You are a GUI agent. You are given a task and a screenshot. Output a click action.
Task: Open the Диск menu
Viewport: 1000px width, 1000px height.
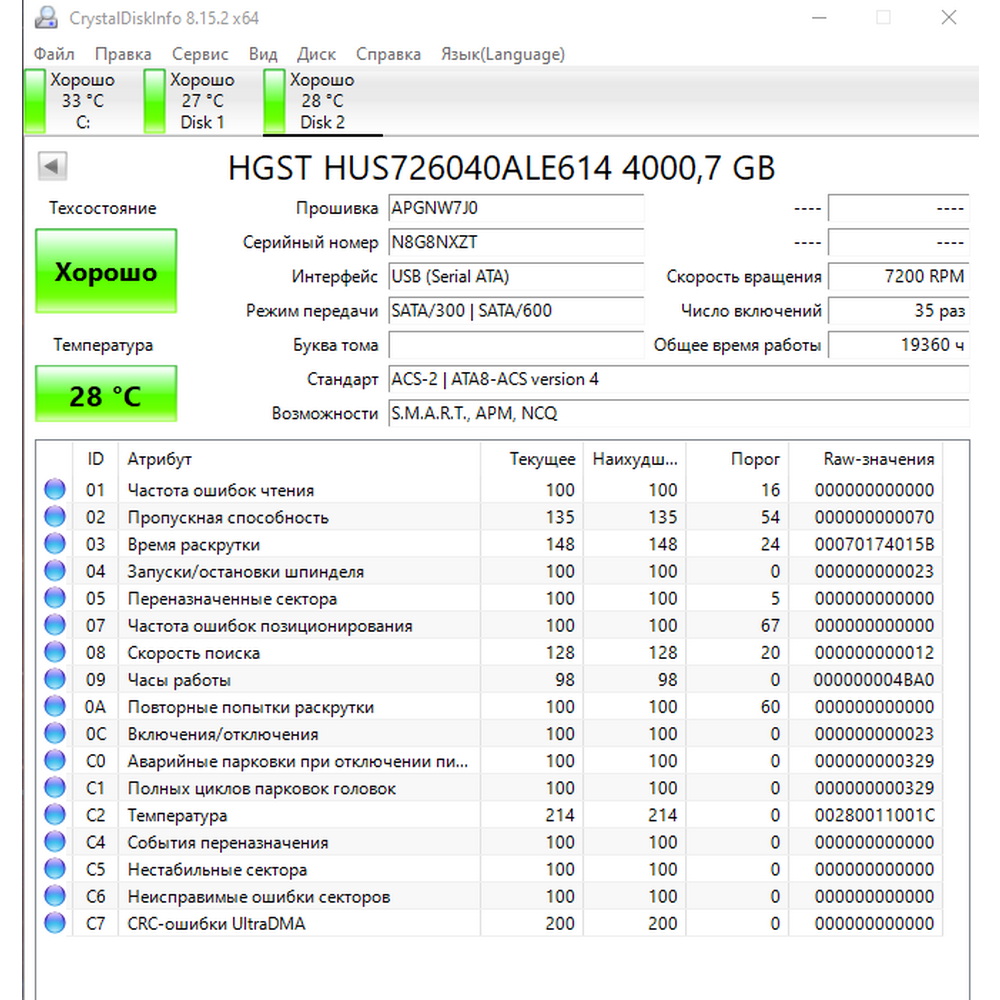click(x=316, y=54)
